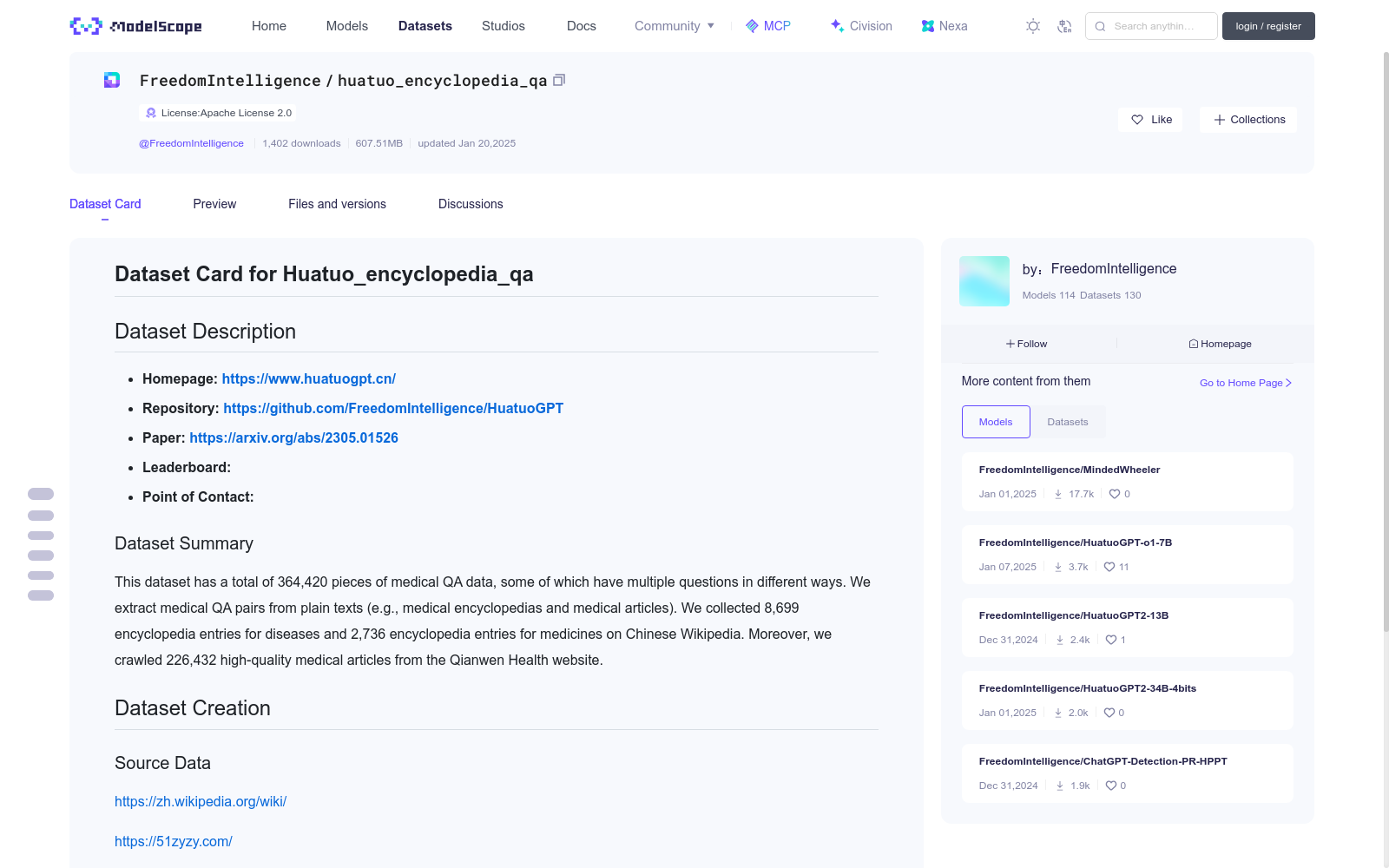This screenshot has height=868, width=1389.
Task: Switch to the Discussions tab
Action: pos(471,204)
